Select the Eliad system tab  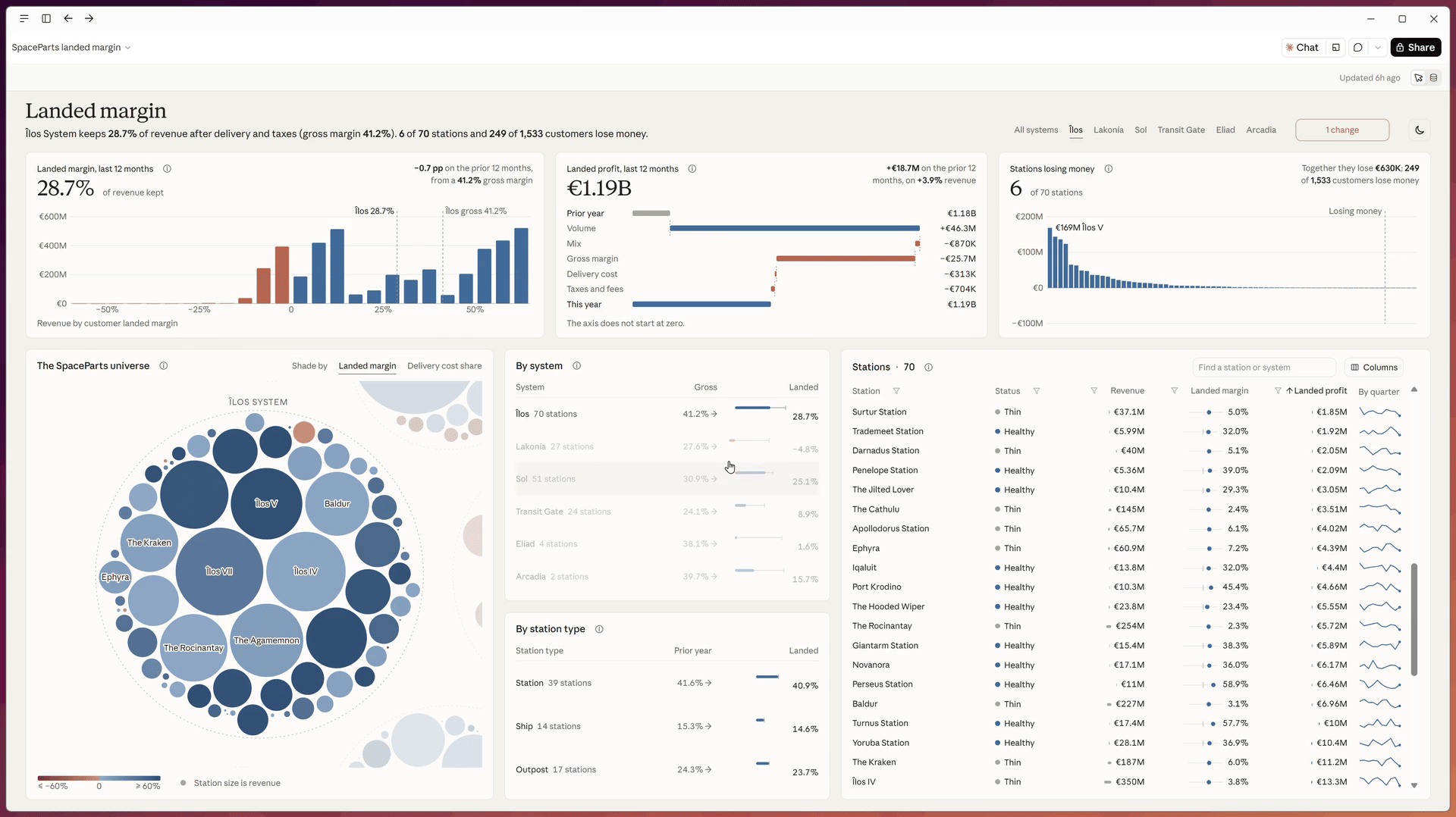(x=1225, y=130)
